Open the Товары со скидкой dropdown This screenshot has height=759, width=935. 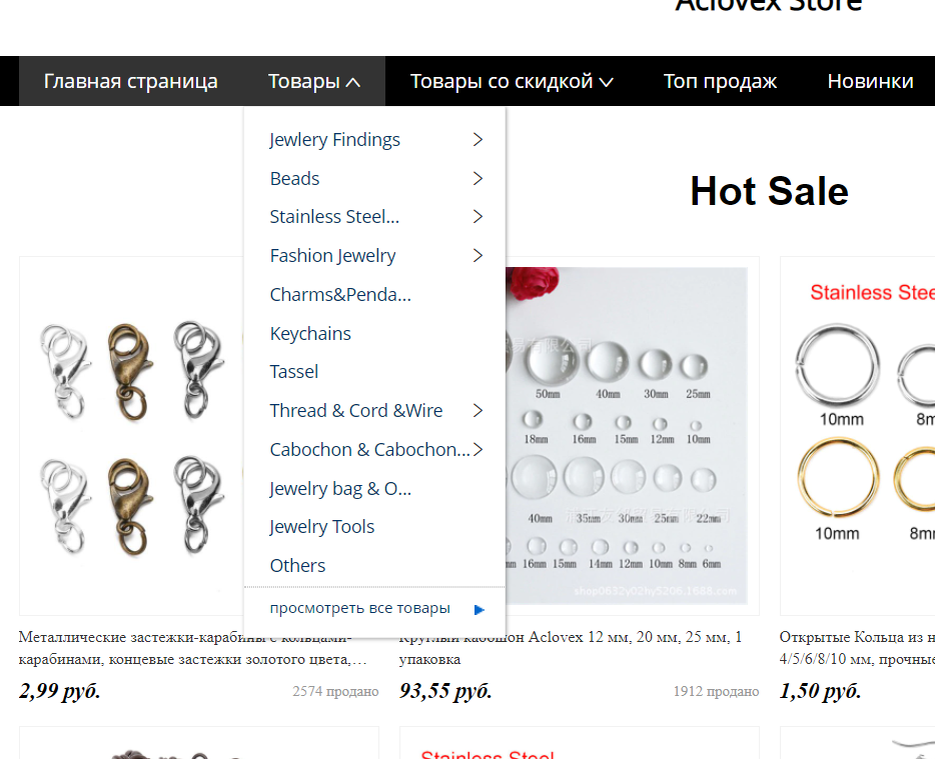(x=512, y=81)
